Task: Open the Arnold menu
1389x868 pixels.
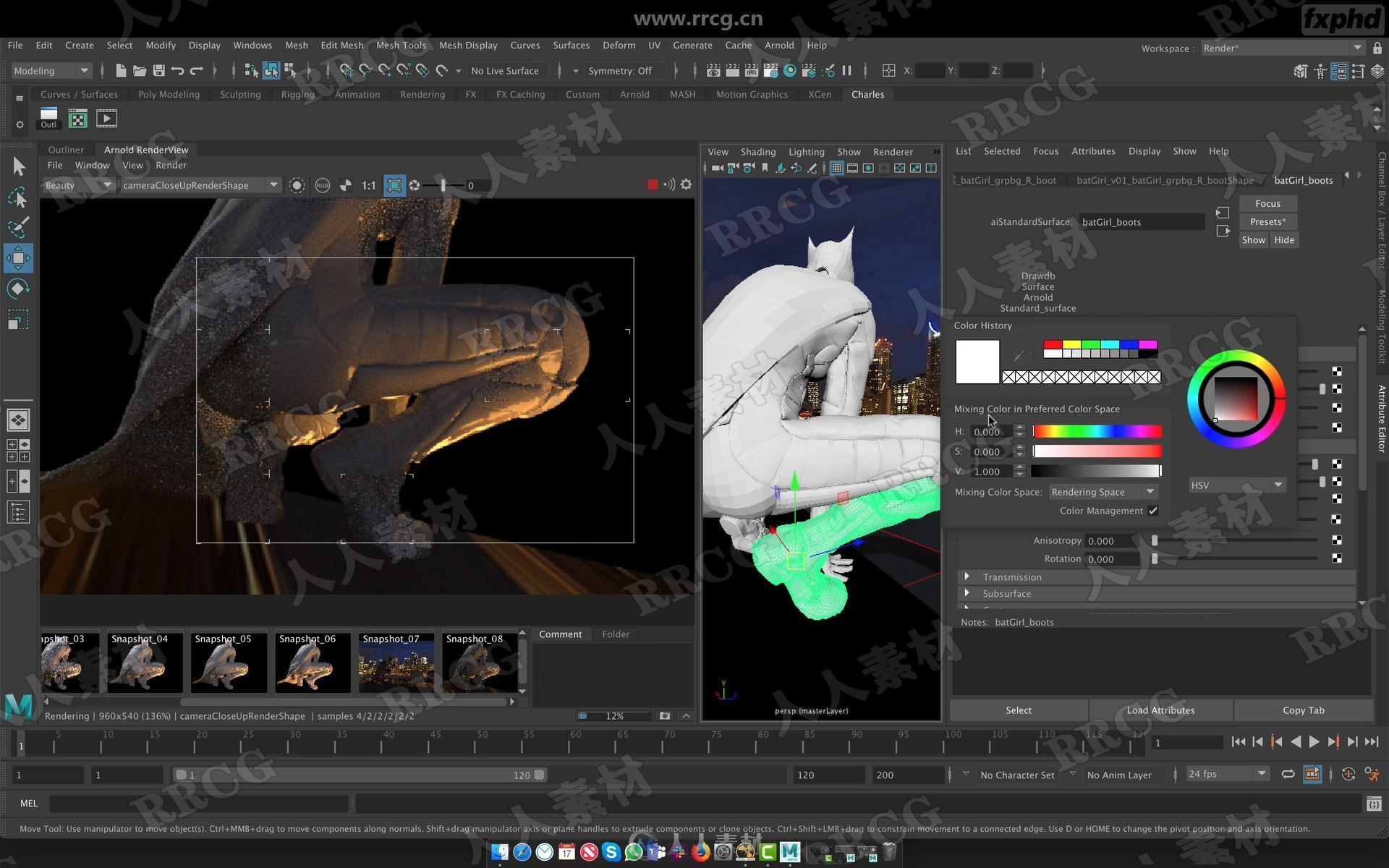Action: [779, 45]
